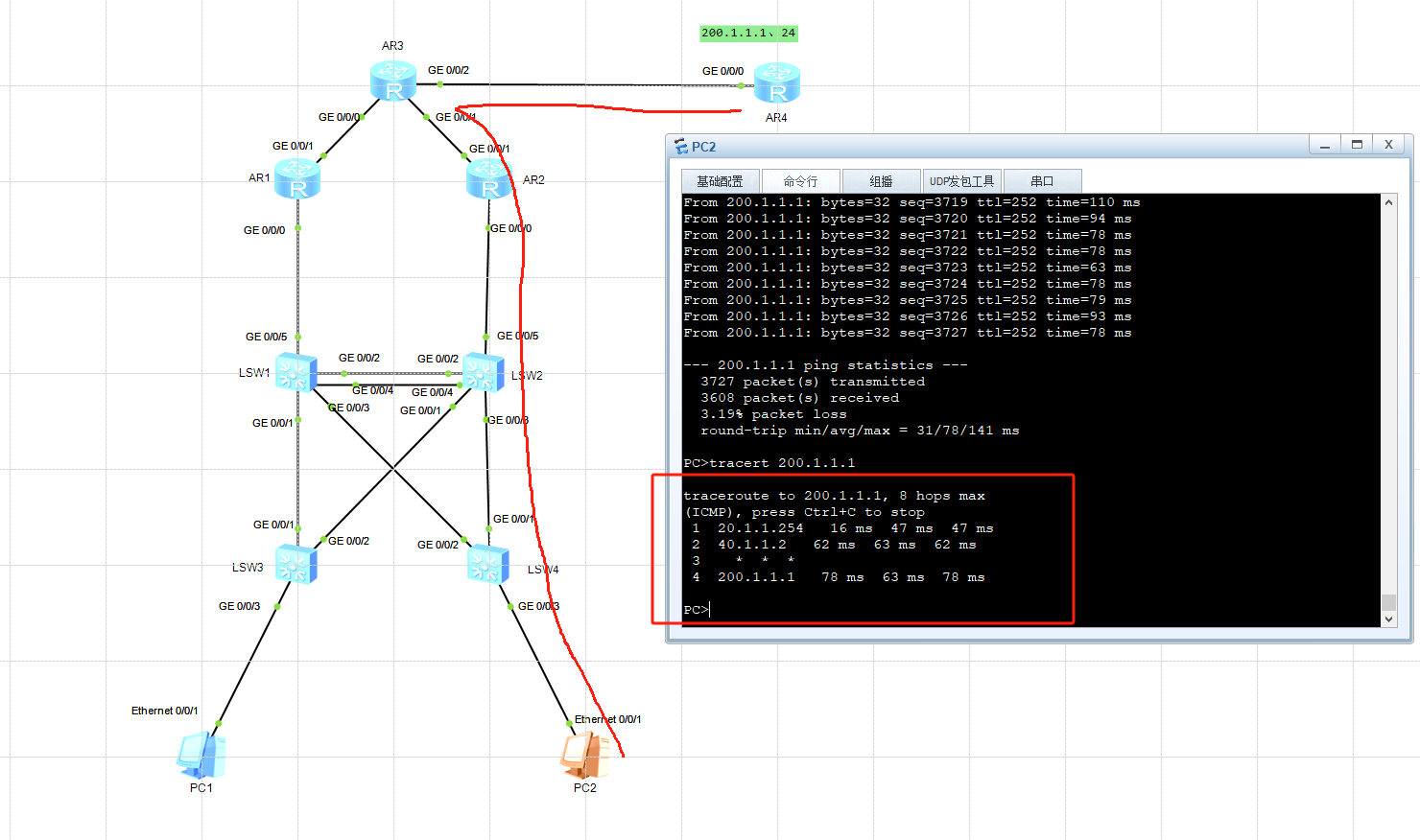This screenshot has width=1420, height=840.
Task: Click the 'round-trip min/avg/max' line
Action: (860, 431)
